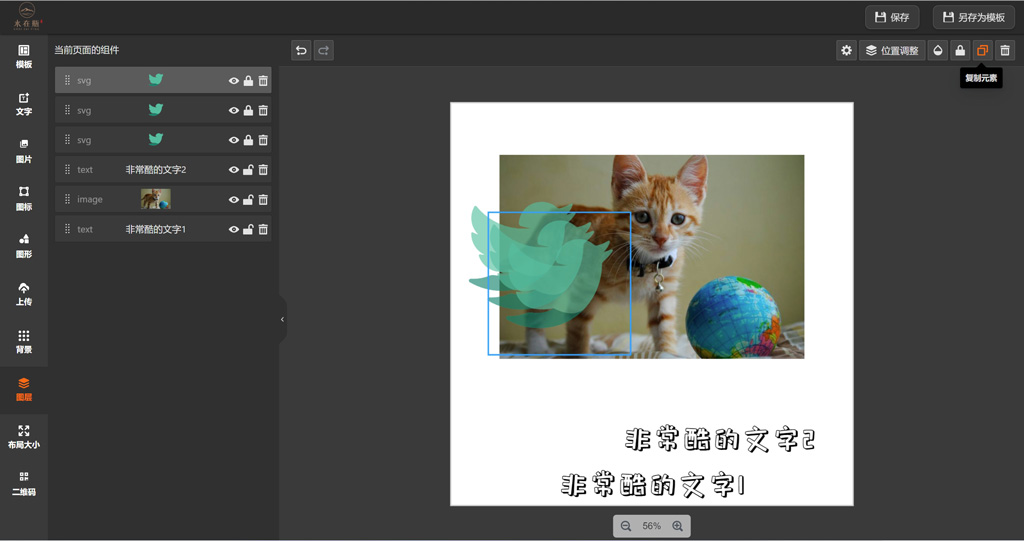Click the 保存 save button

point(892,18)
